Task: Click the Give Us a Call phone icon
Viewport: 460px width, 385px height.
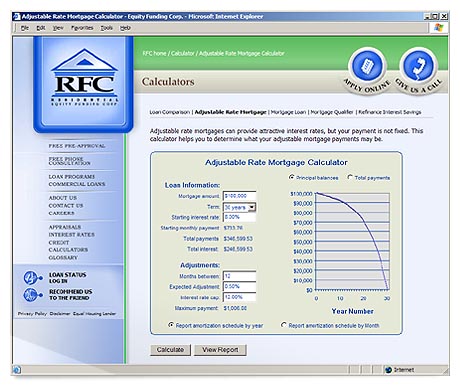Action: (418, 66)
